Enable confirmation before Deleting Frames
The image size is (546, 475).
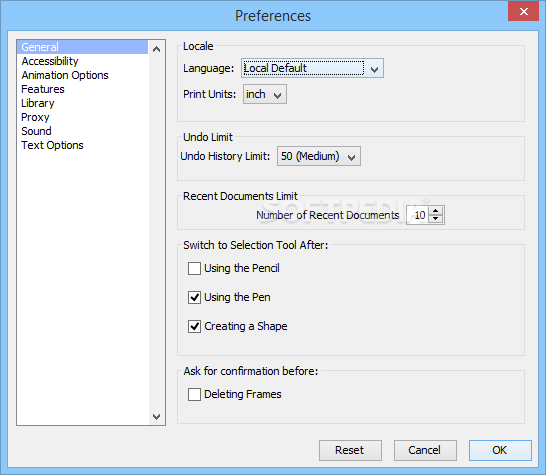(194, 395)
